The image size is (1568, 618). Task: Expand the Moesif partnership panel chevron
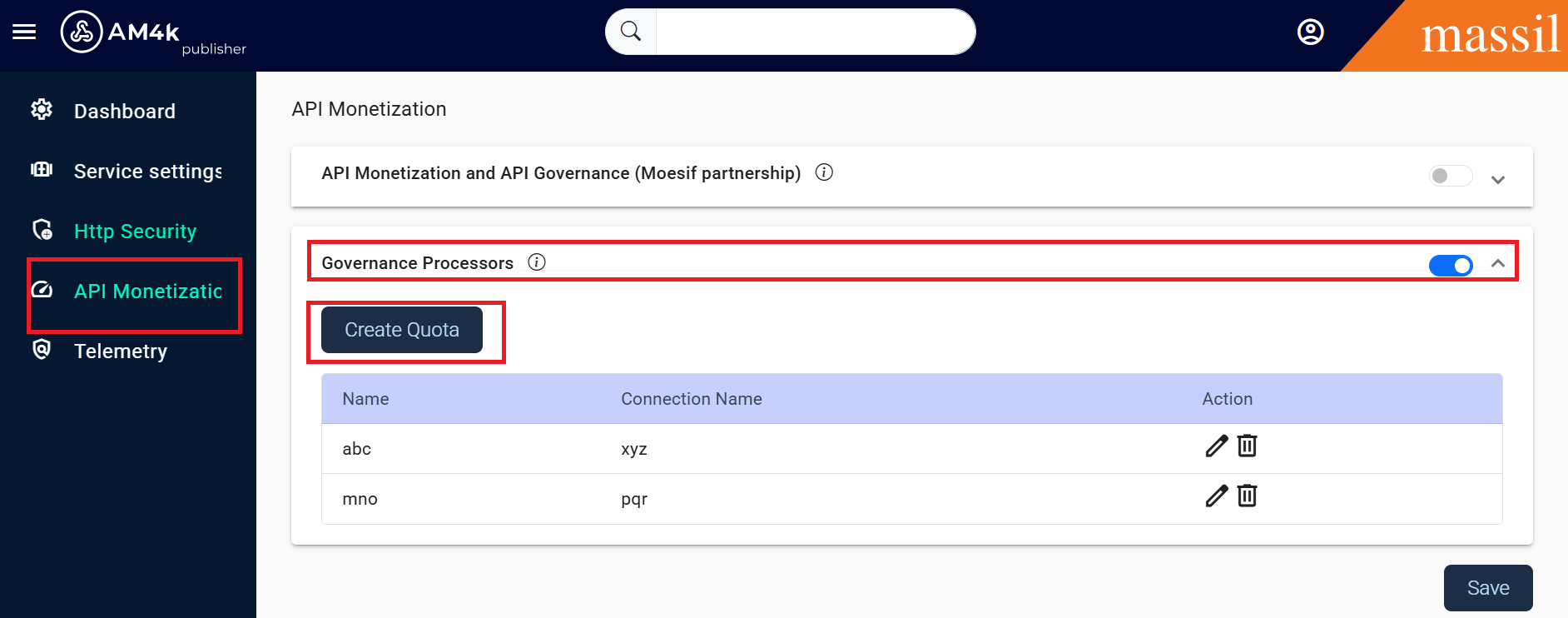[x=1498, y=180]
